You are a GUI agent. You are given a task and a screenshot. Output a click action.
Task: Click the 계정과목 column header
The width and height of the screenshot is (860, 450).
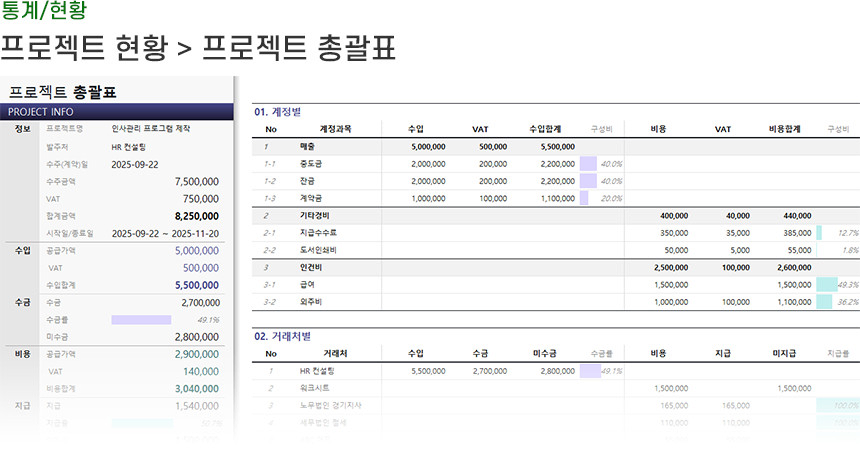(335, 129)
